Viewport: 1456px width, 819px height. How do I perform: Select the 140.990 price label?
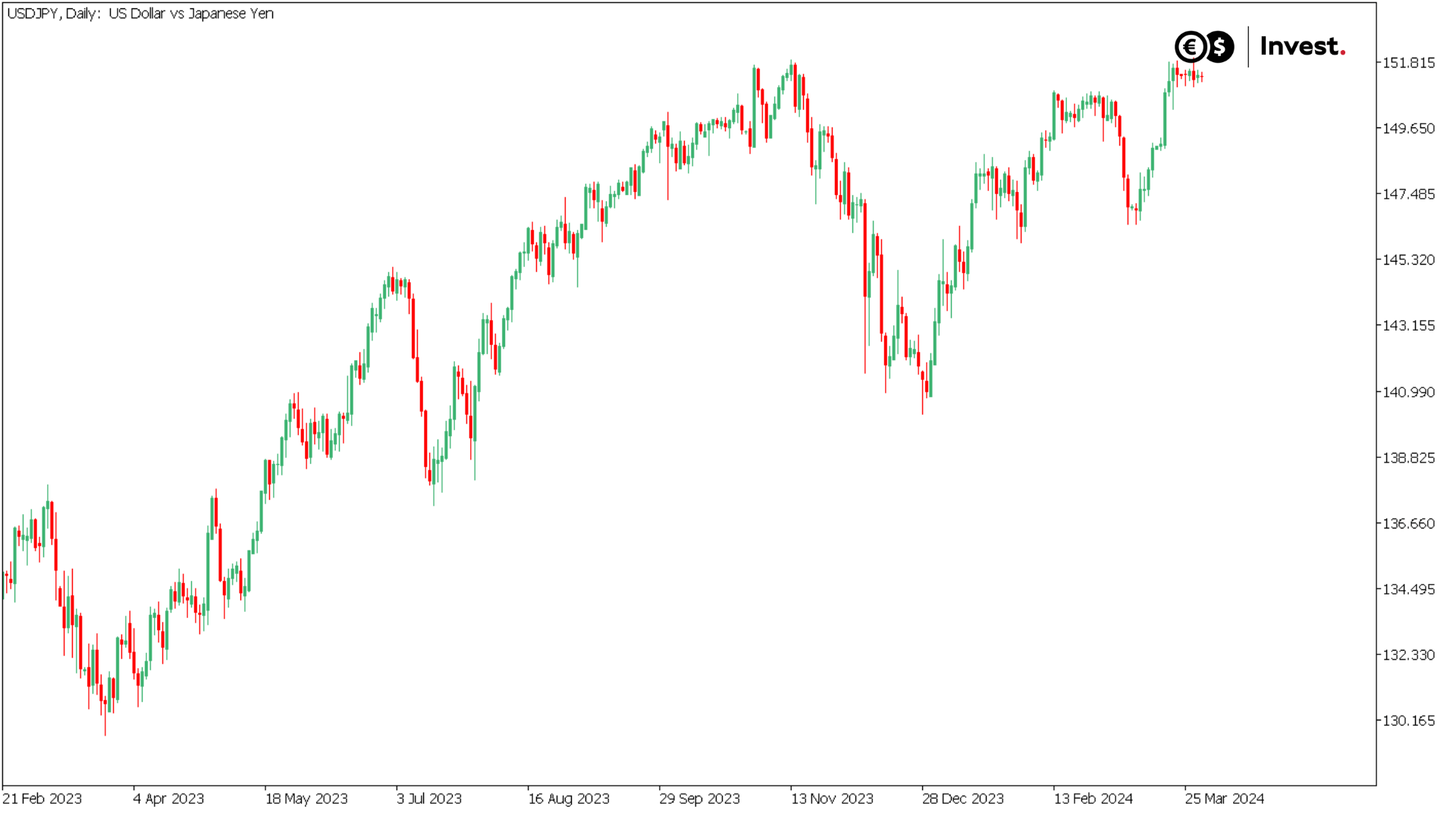tap(1408, 392)
